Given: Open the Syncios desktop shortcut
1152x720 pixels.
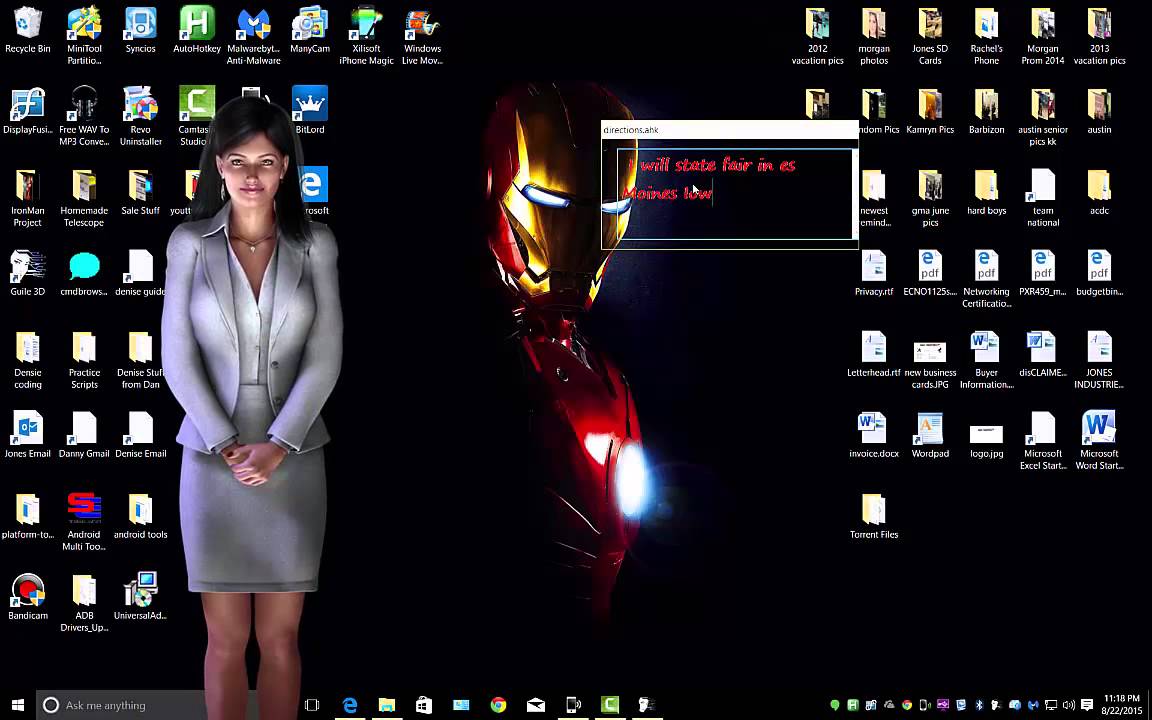Looking at the screenshot, I should click(x=140, y=30).
